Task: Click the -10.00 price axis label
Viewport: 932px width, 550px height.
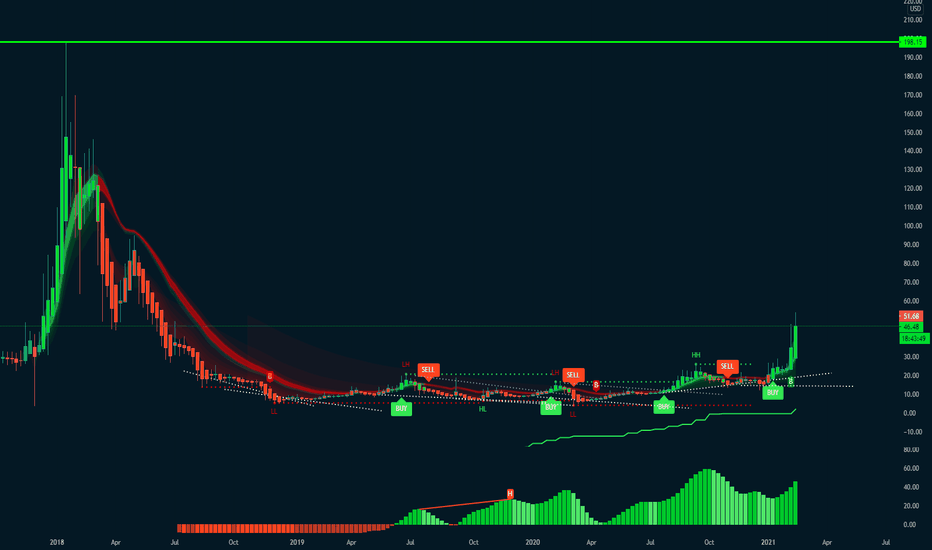Action: tap(912, 432)
